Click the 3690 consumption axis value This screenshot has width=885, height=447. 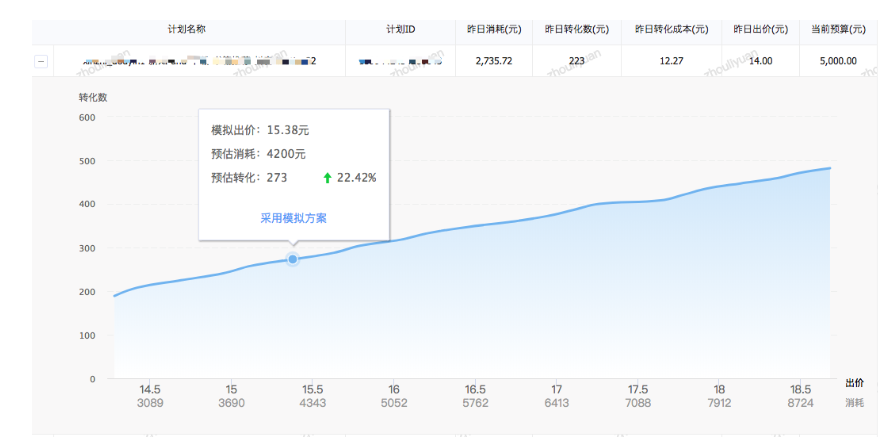(x=231, y=403)
